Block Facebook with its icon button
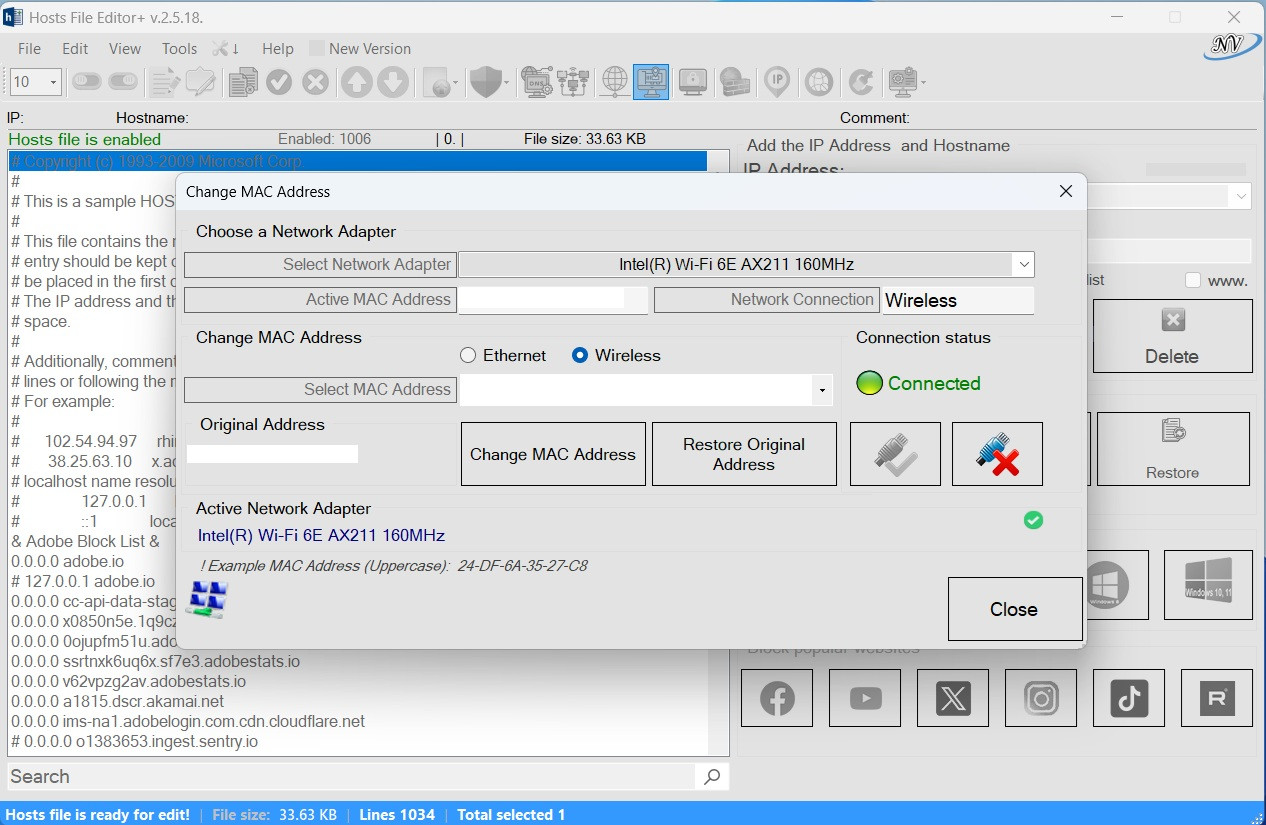 777,698
